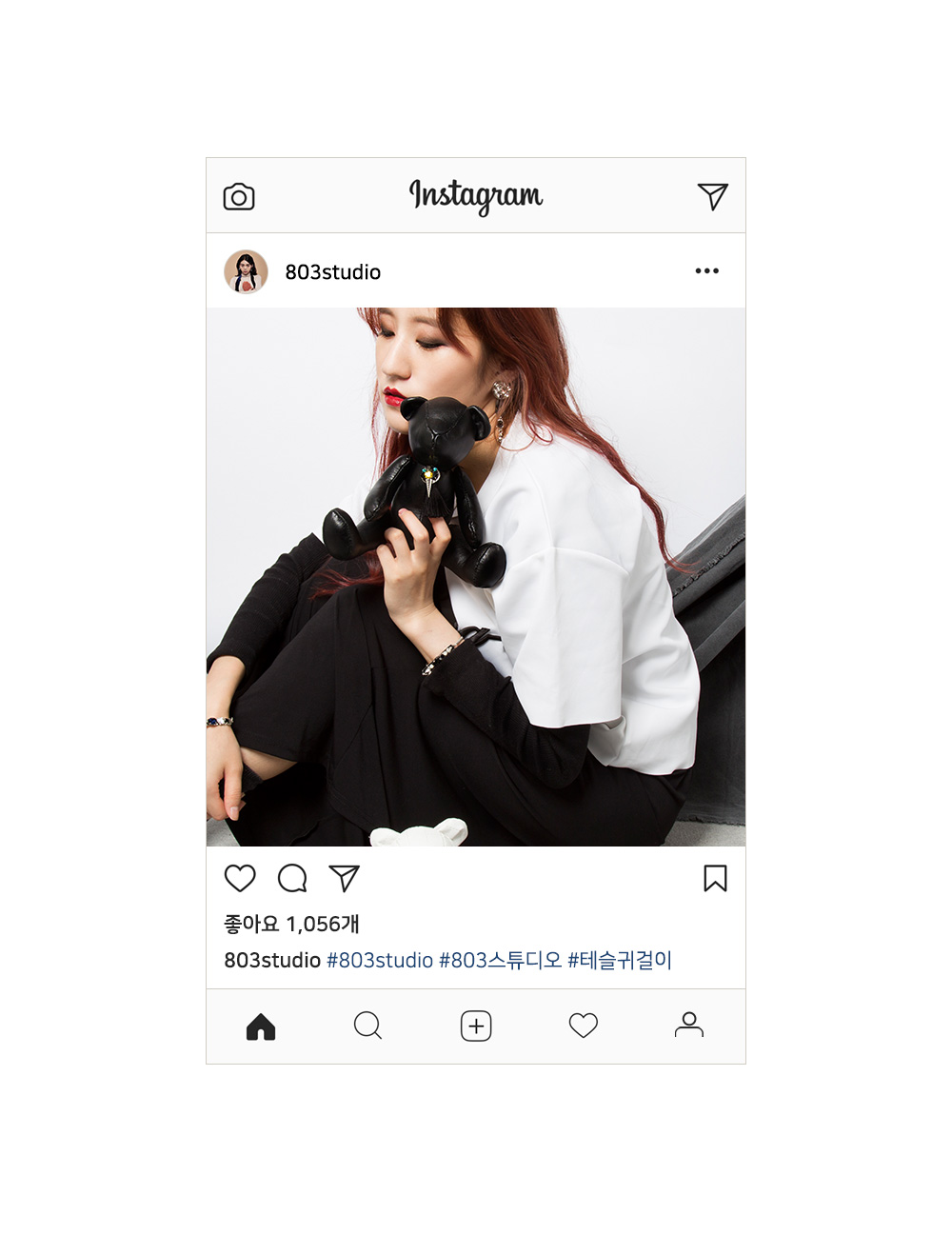The image size is (952, 1255).
Task: Save the post with bookmark icon
Action: 715,878
